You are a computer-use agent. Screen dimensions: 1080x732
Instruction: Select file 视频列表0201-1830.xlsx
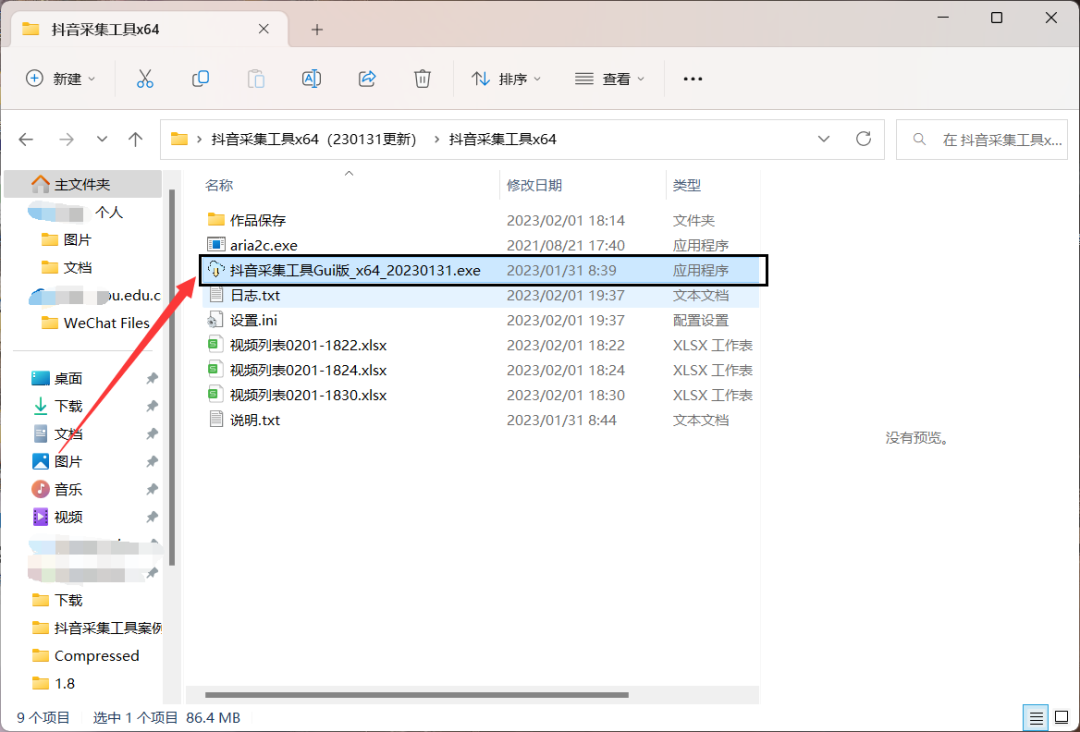point(308,395)
